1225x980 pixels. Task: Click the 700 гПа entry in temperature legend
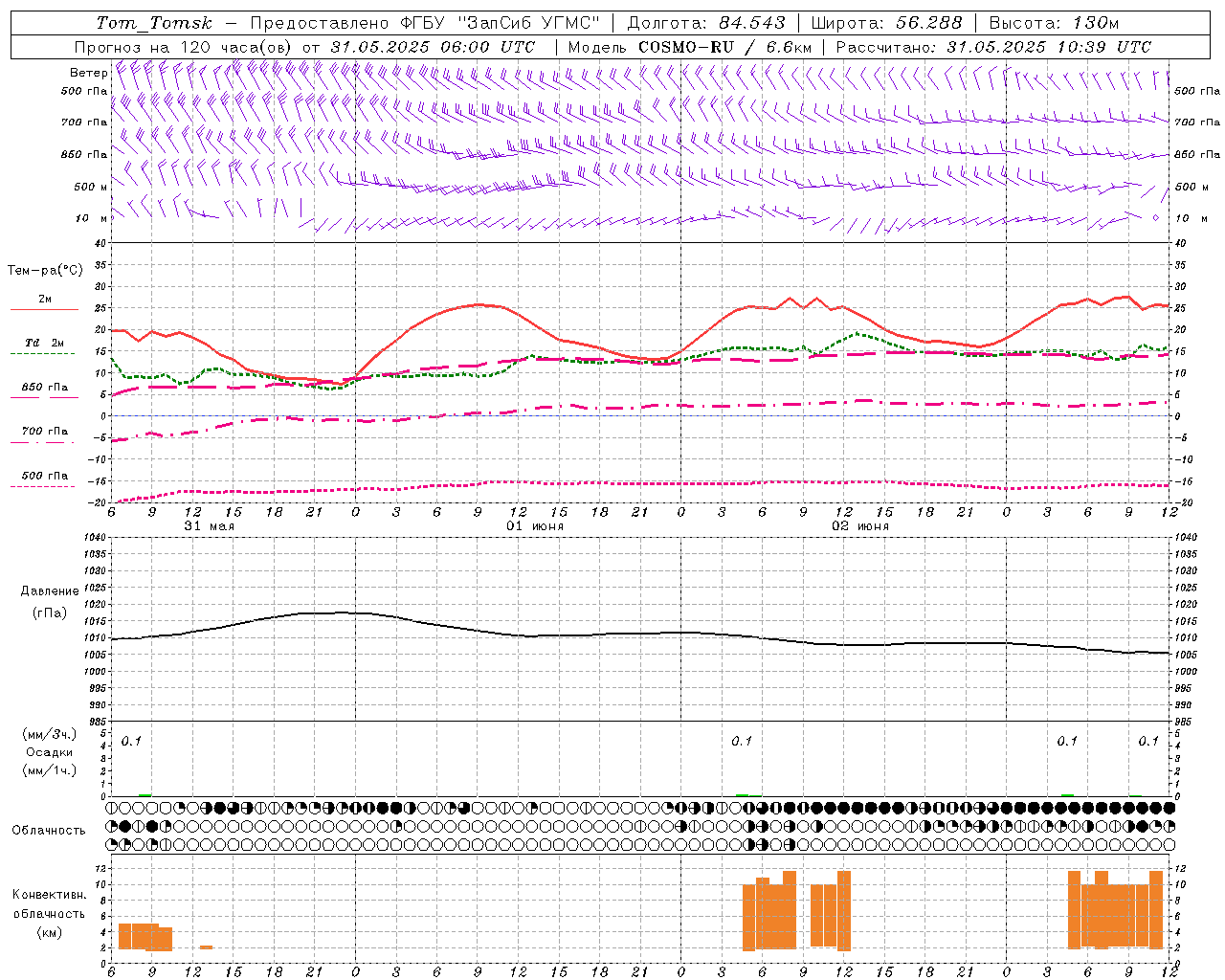(45, 432)
